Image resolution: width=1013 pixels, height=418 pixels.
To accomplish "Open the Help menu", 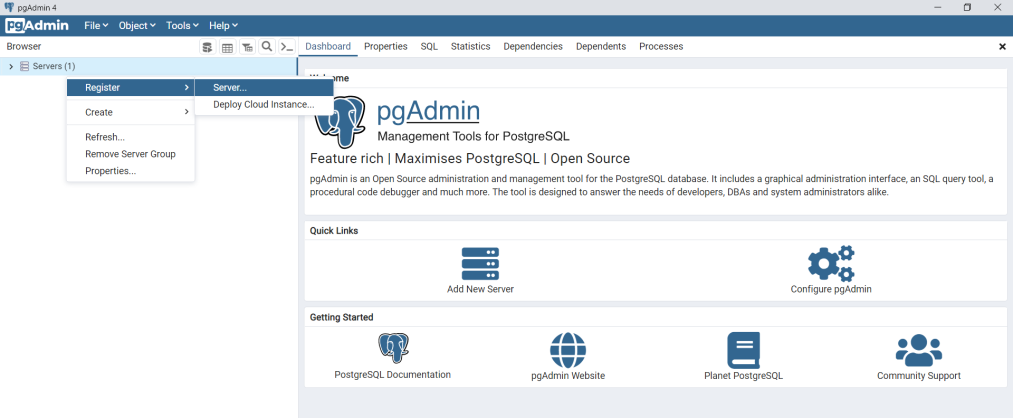I will tap(224, 26).
